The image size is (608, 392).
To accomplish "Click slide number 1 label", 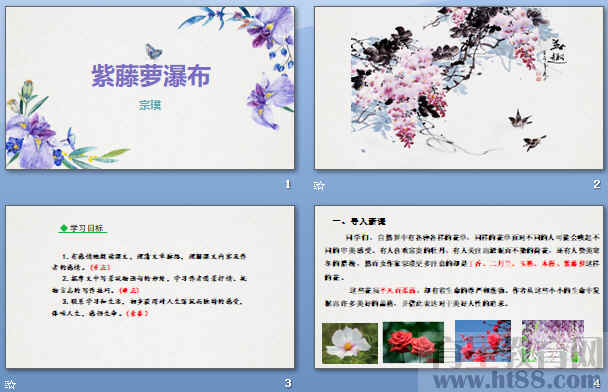I will [x=288, y=184].
